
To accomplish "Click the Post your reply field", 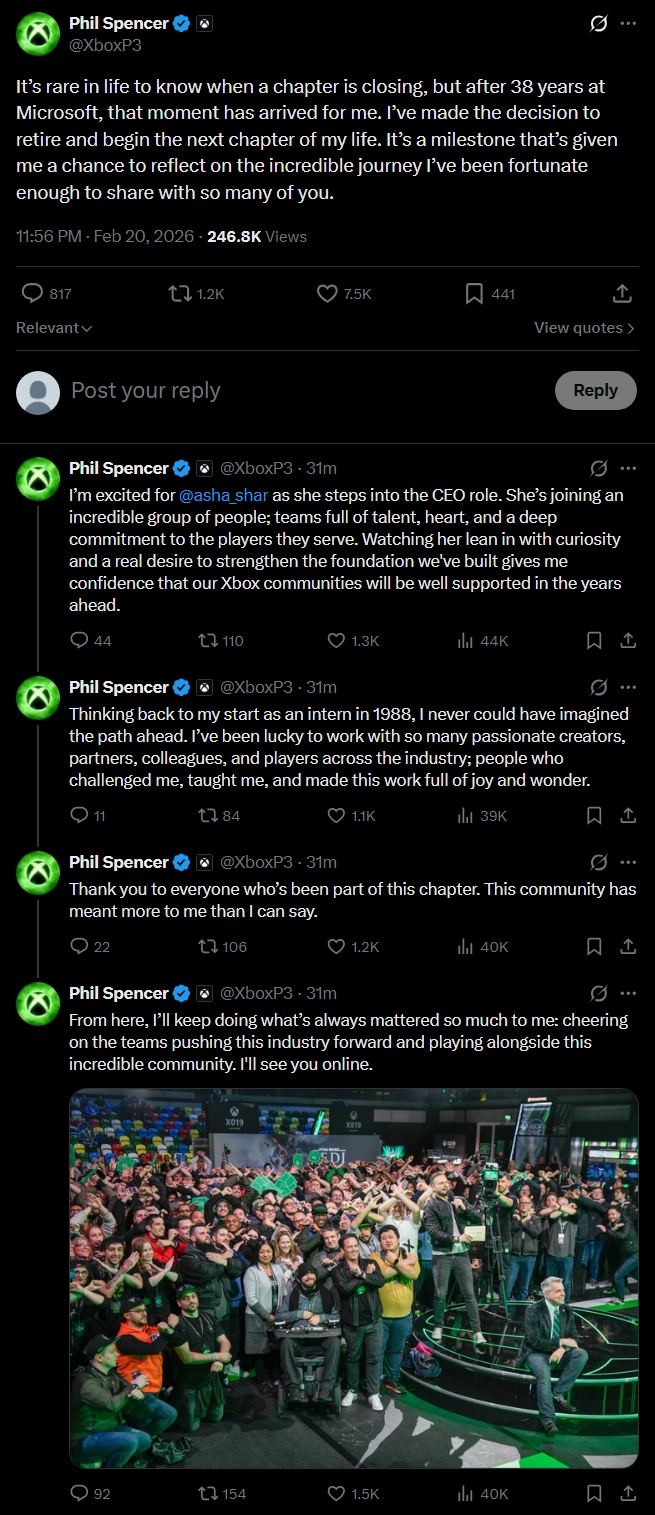I will pos(300,391).
